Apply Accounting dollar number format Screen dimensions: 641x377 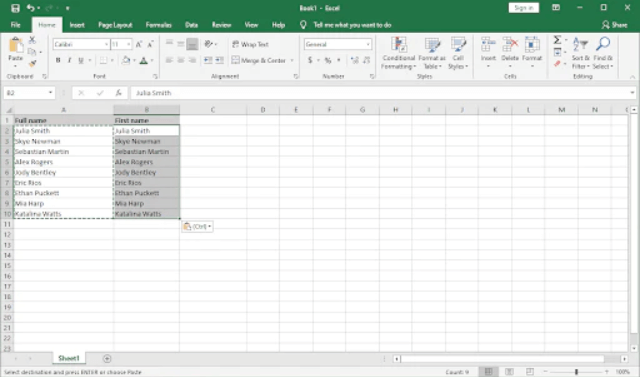tap(310, 61)
